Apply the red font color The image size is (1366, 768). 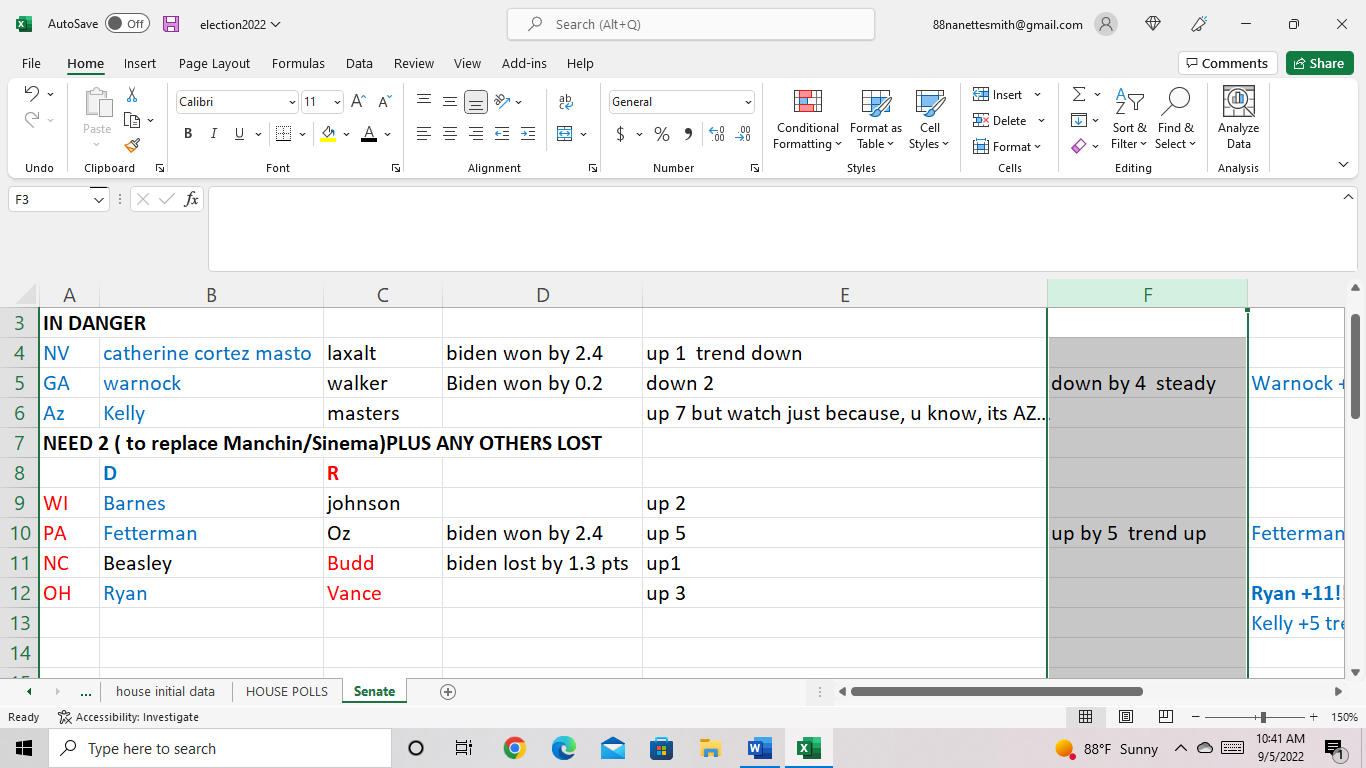(x=368, y=134)
